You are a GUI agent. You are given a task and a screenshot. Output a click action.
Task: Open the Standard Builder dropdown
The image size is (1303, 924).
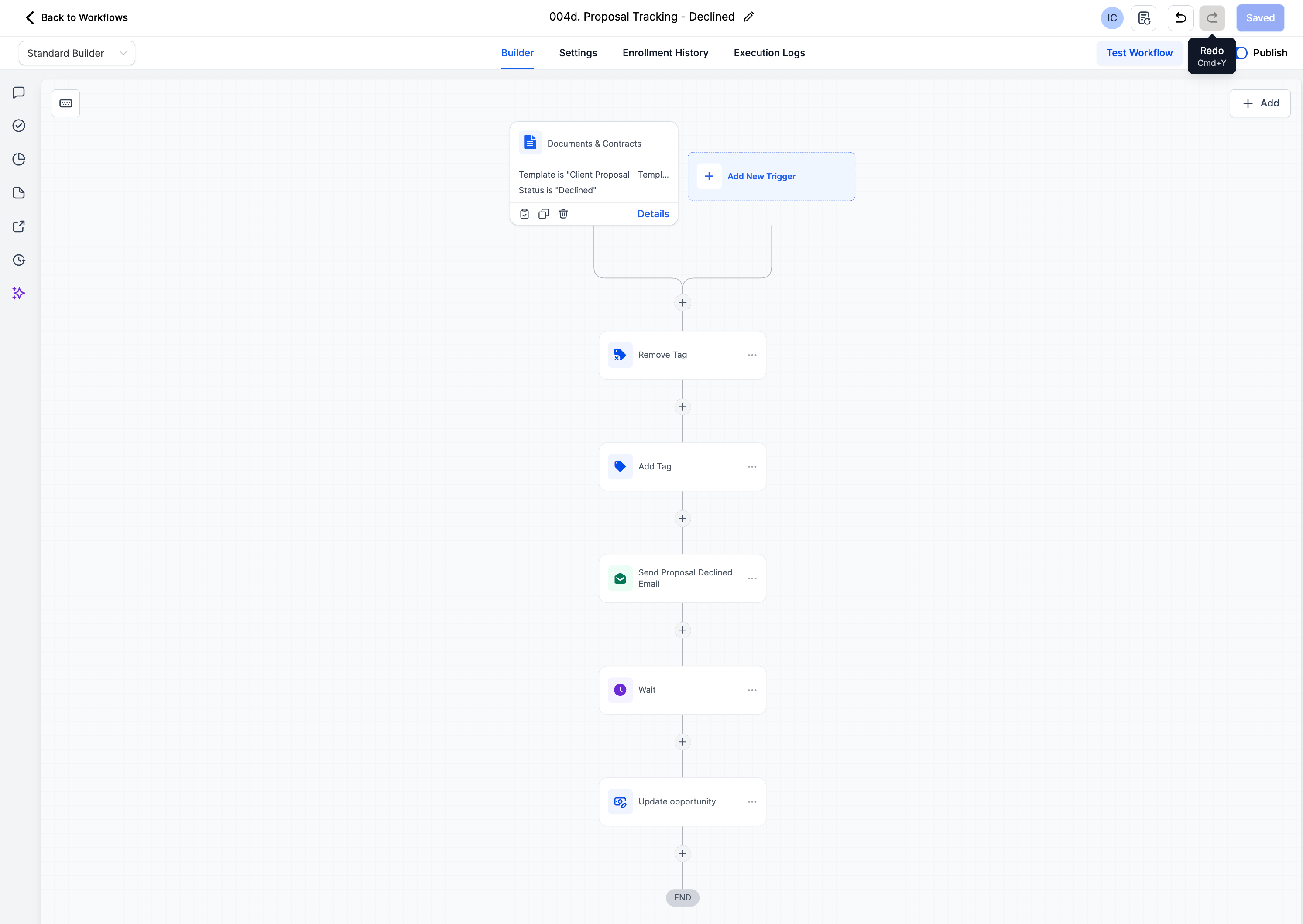[x=77, y=53]
